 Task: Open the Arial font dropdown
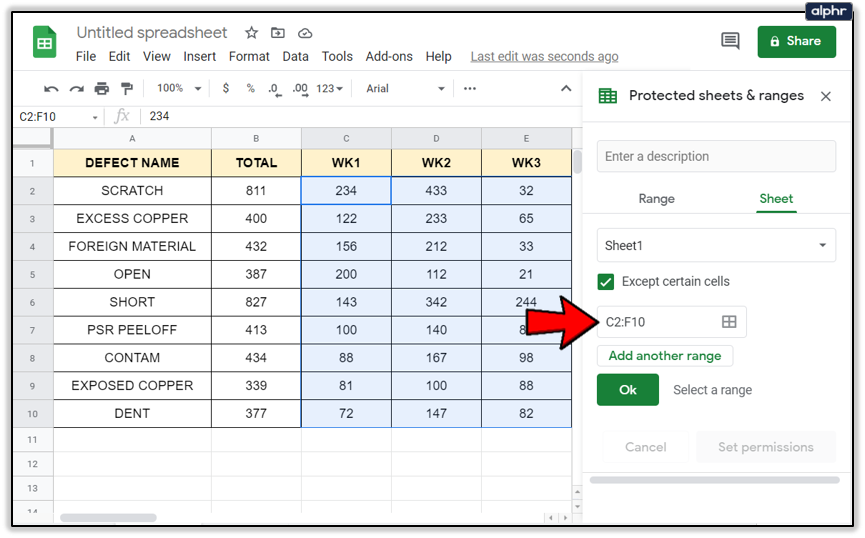(x=405, y=89)
